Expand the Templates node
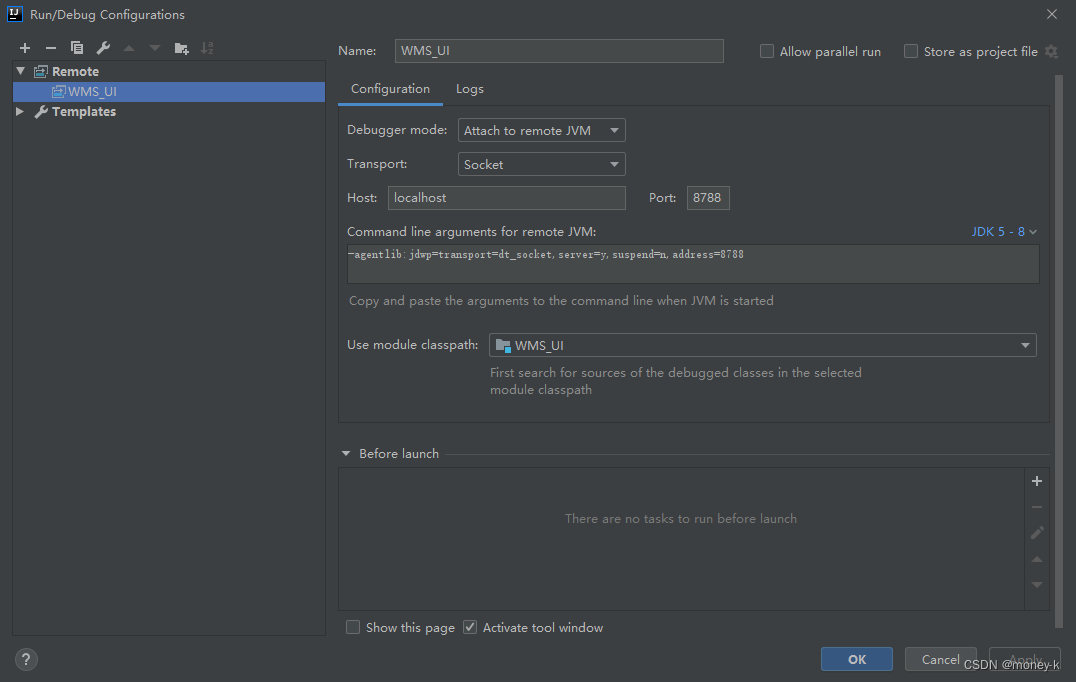Image resolution: width=1076 pixels, height=682 pixels. [20, 111]
